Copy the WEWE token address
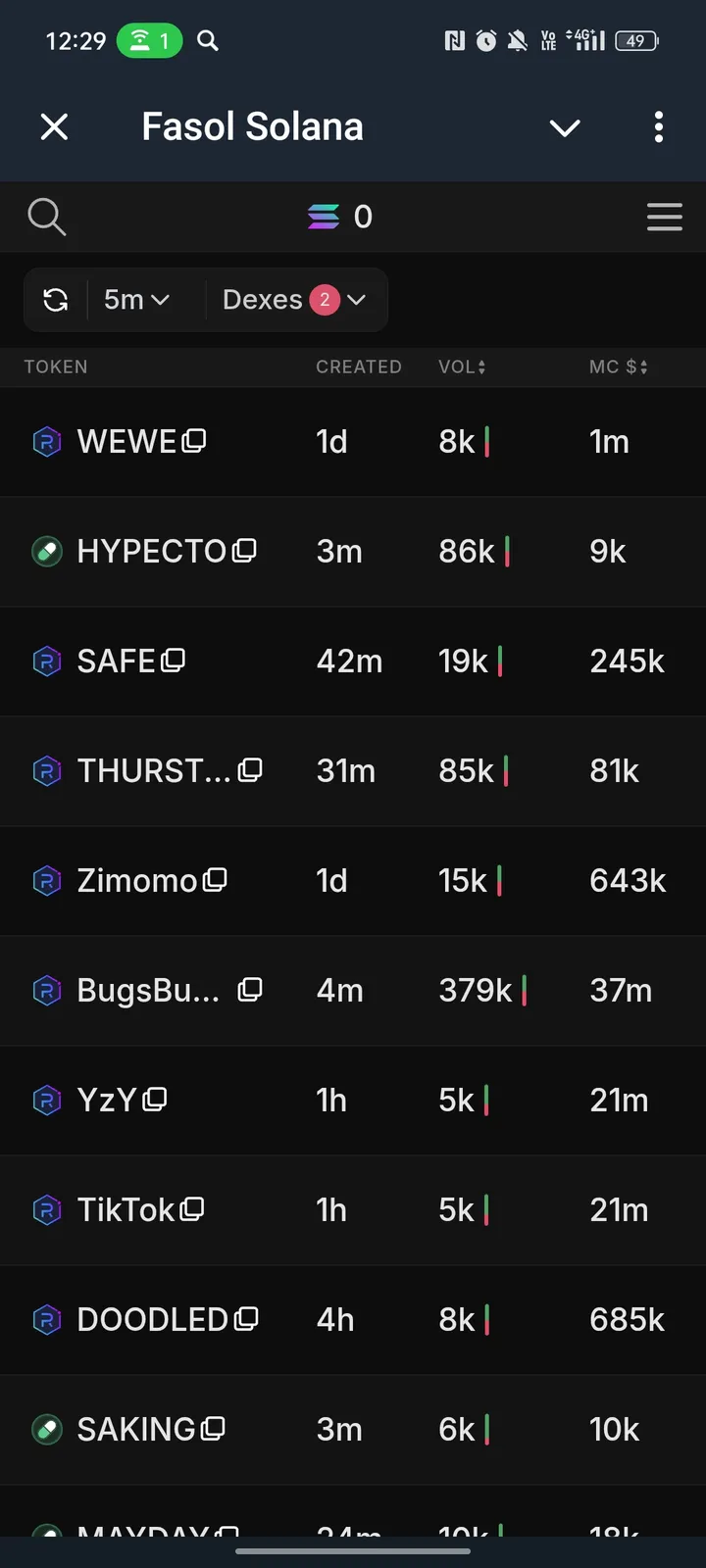 point(194,441)
